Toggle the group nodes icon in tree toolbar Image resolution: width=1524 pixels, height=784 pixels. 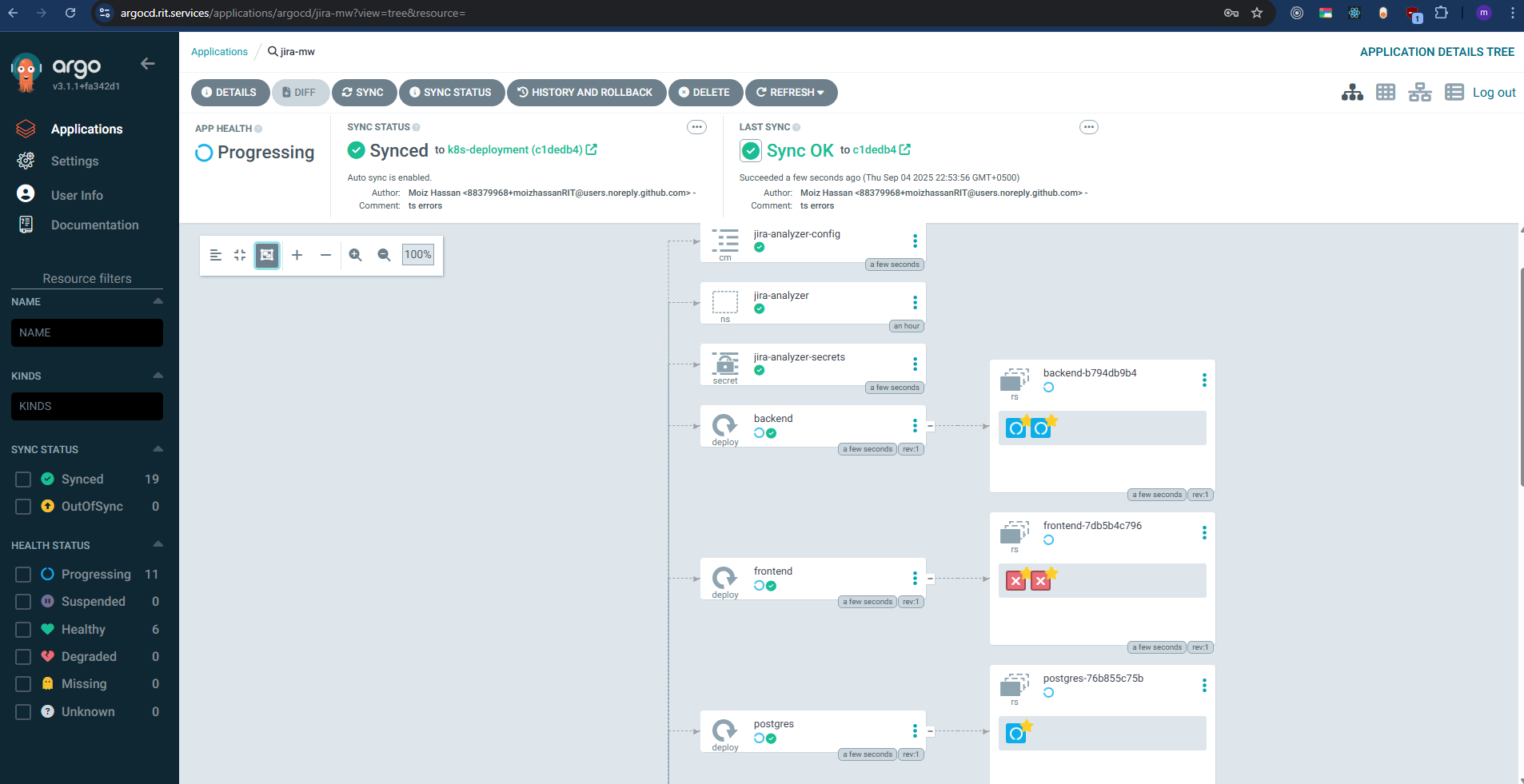(x=267, y=255)
